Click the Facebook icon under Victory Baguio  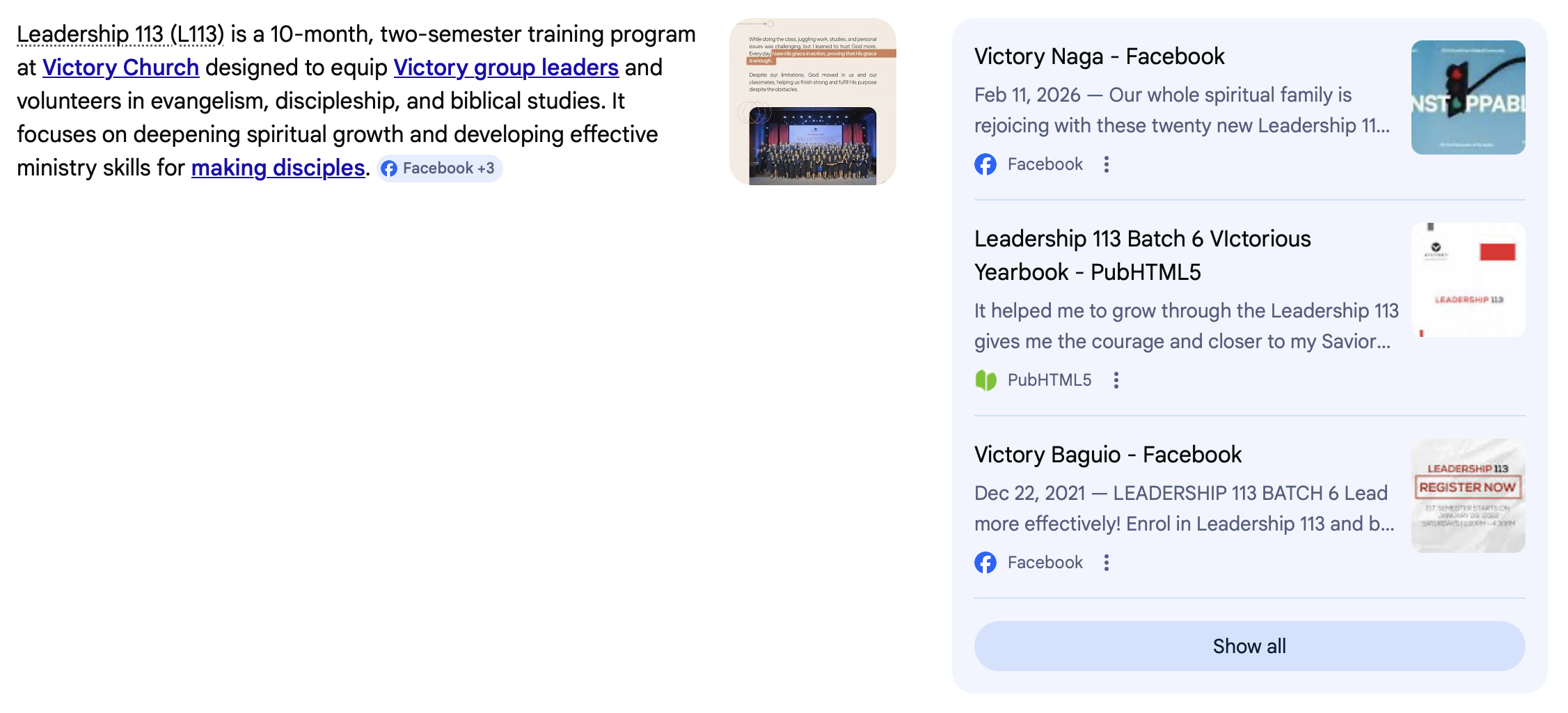tap(985, 563)
